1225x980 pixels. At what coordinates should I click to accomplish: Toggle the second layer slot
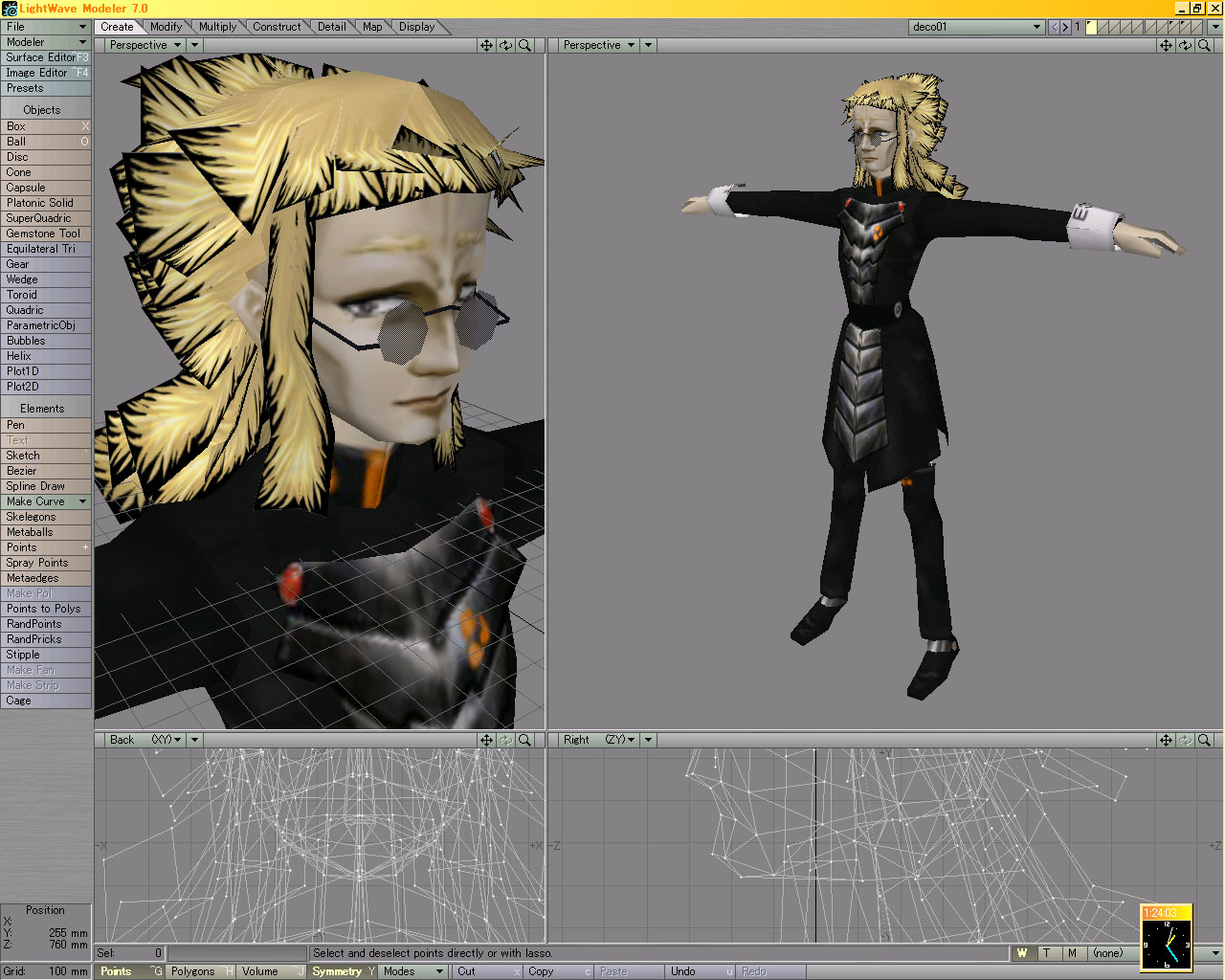(x=1102, y=27)
